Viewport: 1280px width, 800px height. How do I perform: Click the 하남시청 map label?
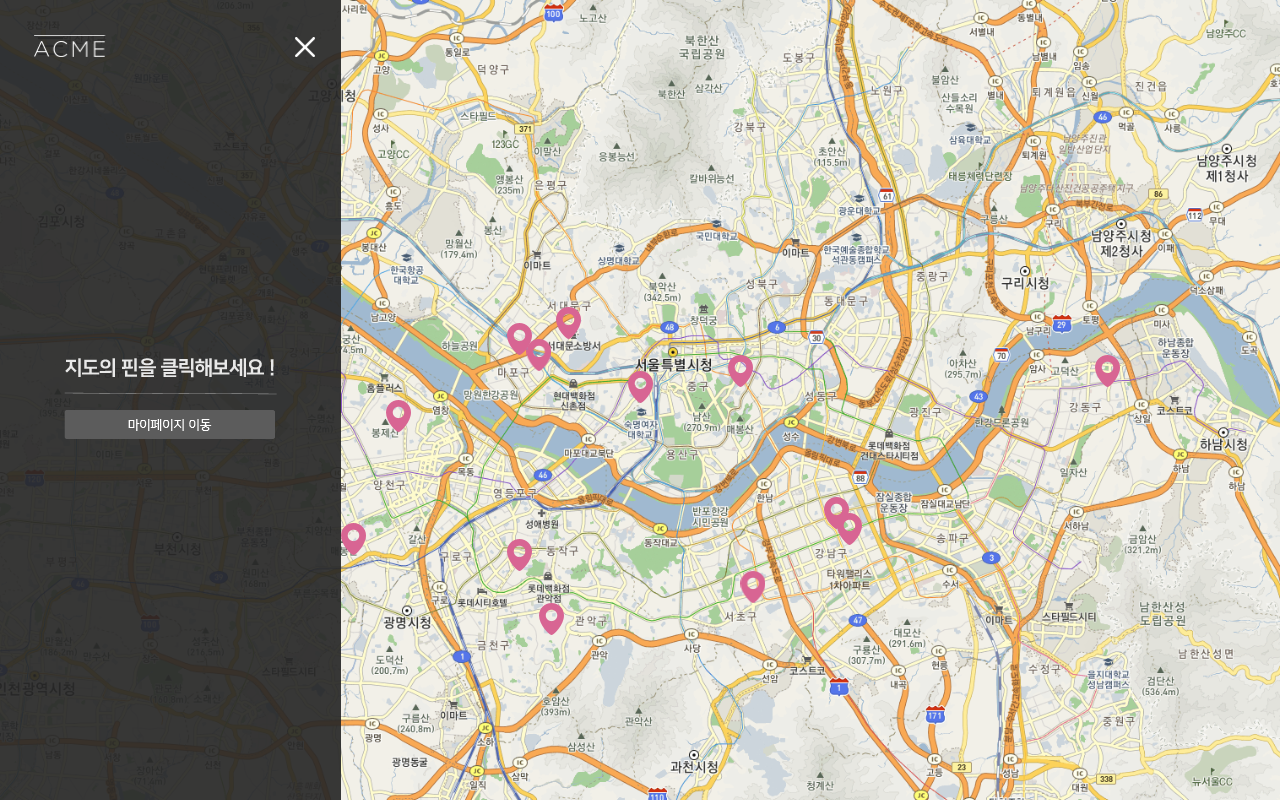tap(1223, 444)
